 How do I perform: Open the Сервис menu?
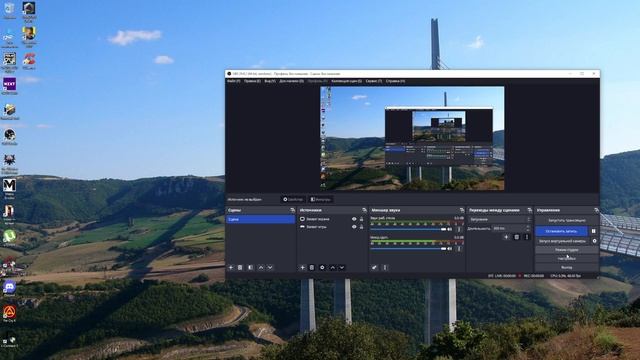click(x=374, y=81)
